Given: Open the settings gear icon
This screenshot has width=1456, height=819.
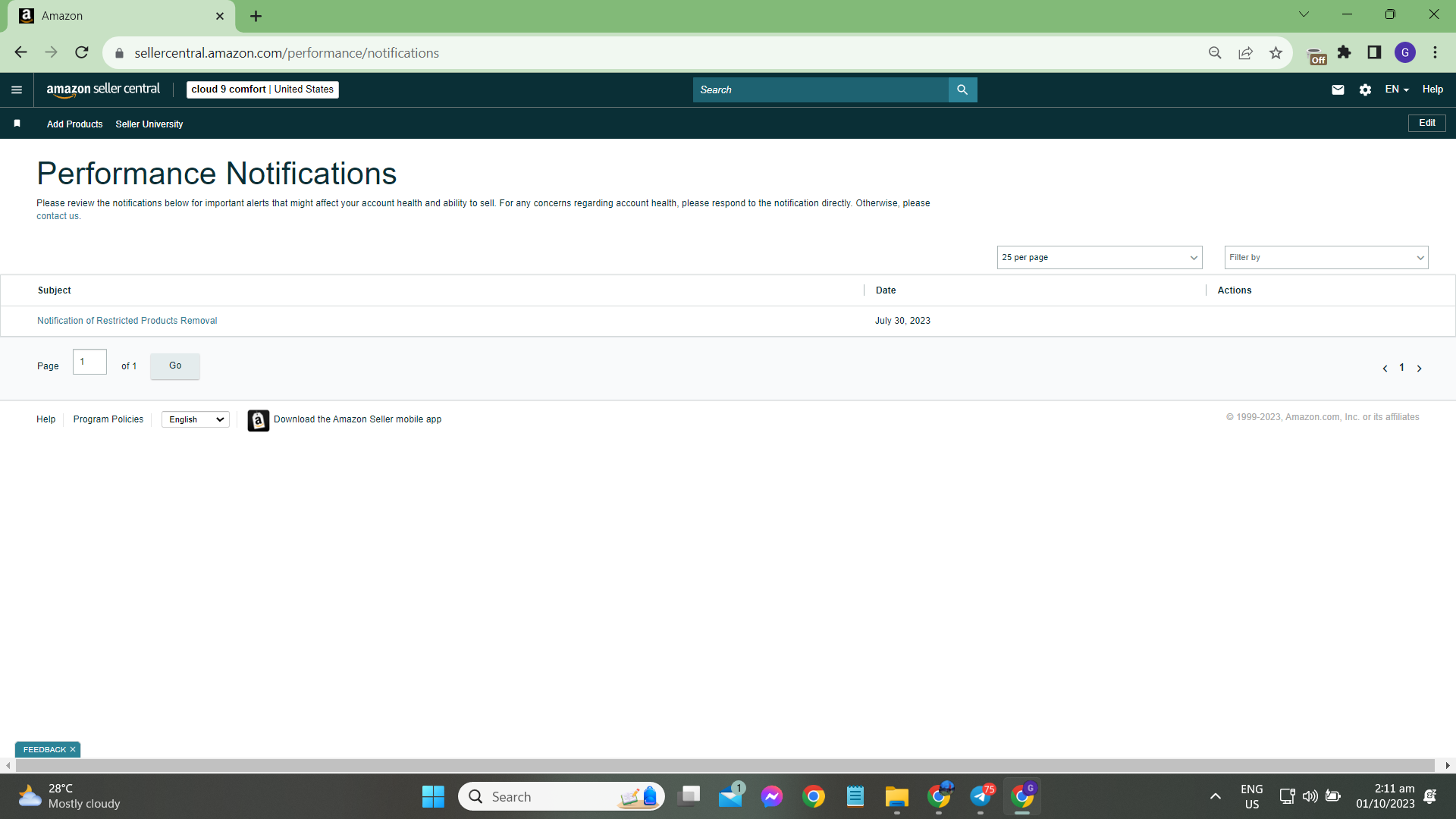Looking at the screenshot, I should click(x=1365, y=89).
